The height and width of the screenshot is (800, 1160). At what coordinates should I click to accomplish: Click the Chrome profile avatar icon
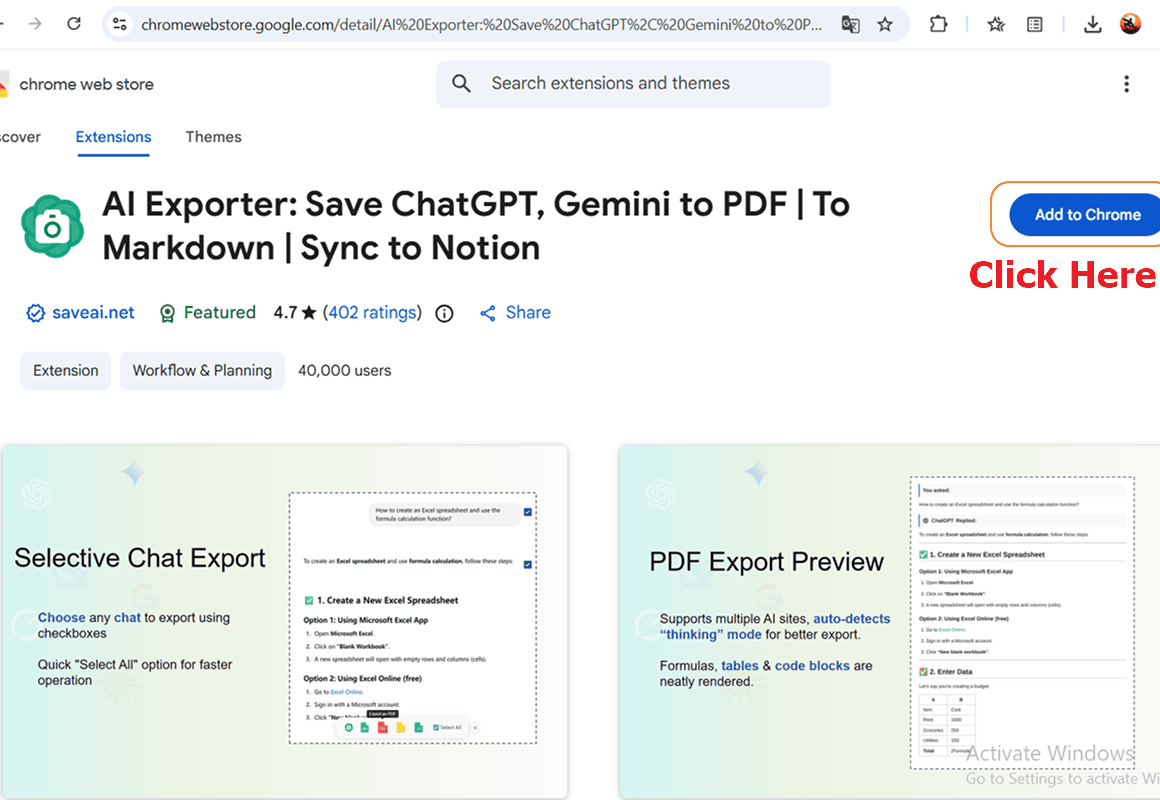pyautogui.click(x=1130, y=24)
